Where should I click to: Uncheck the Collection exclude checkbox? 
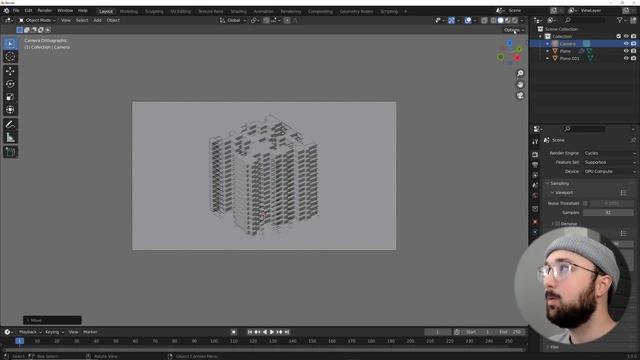619,36
